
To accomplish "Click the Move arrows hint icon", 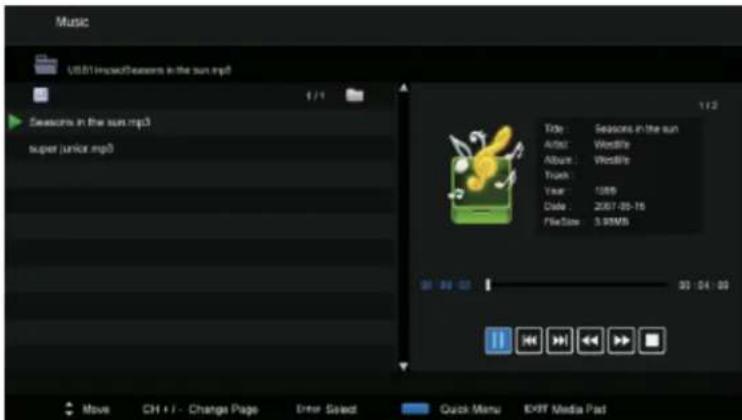I will pos(70,409).
